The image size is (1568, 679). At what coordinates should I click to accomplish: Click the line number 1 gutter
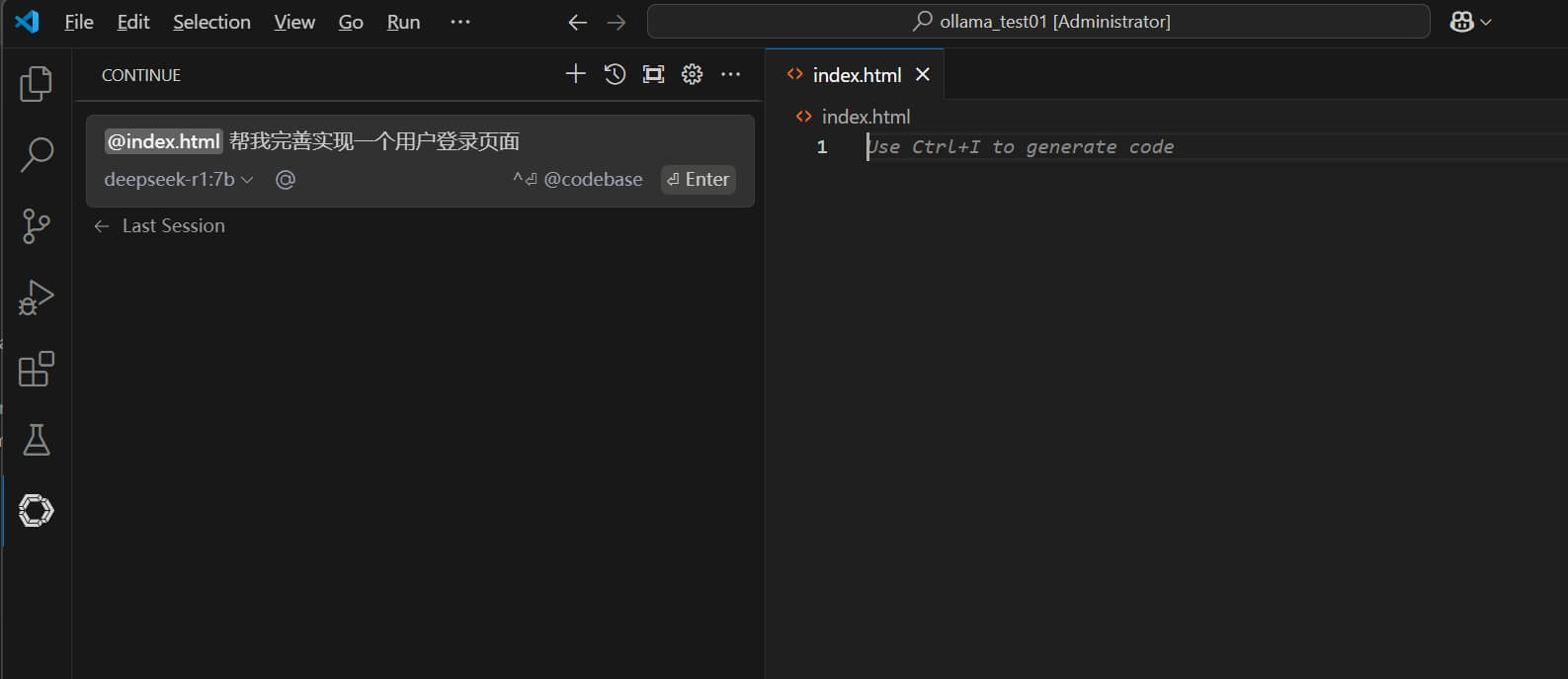(821, 147)
